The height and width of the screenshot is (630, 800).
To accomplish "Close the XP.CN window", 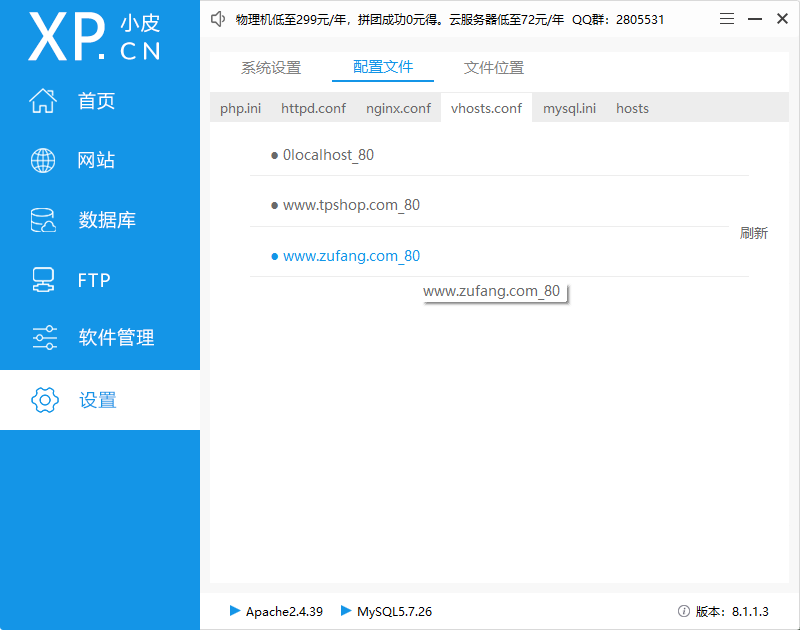I will (x=782, y=18).
